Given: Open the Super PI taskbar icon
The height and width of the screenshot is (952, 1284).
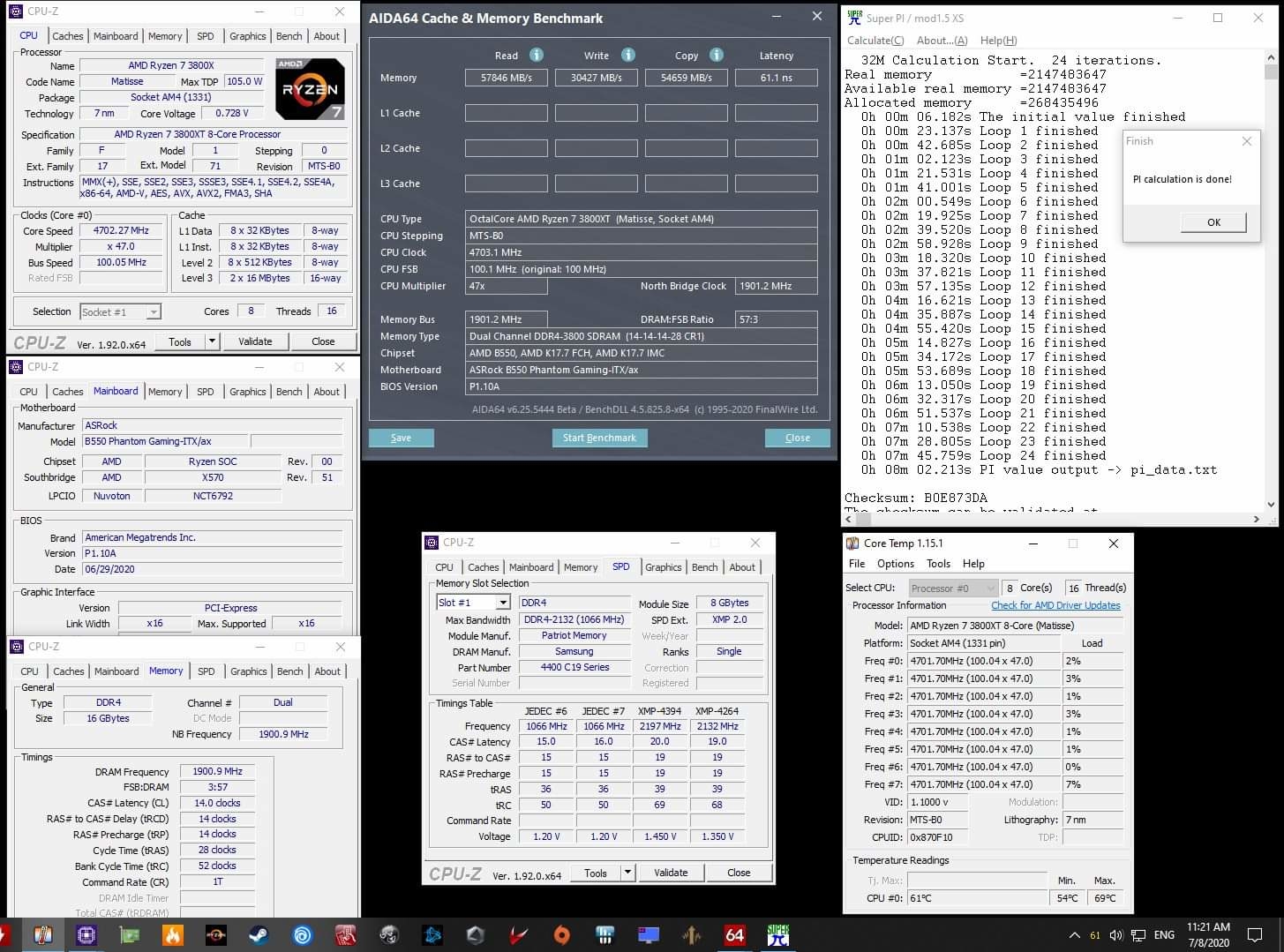Looking at the screenshot, I should click(778, 934).
